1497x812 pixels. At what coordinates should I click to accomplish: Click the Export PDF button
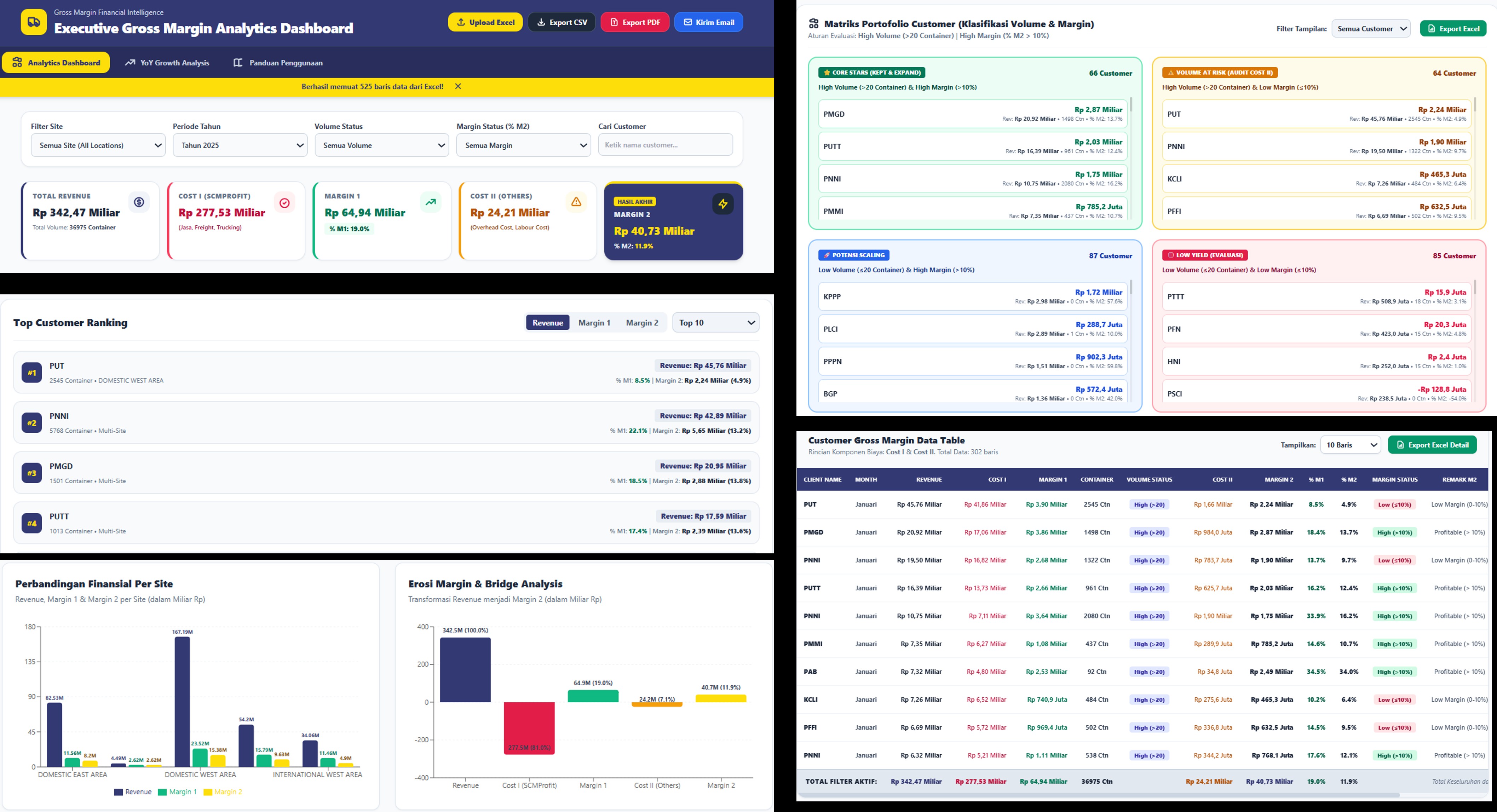[635, 22]
